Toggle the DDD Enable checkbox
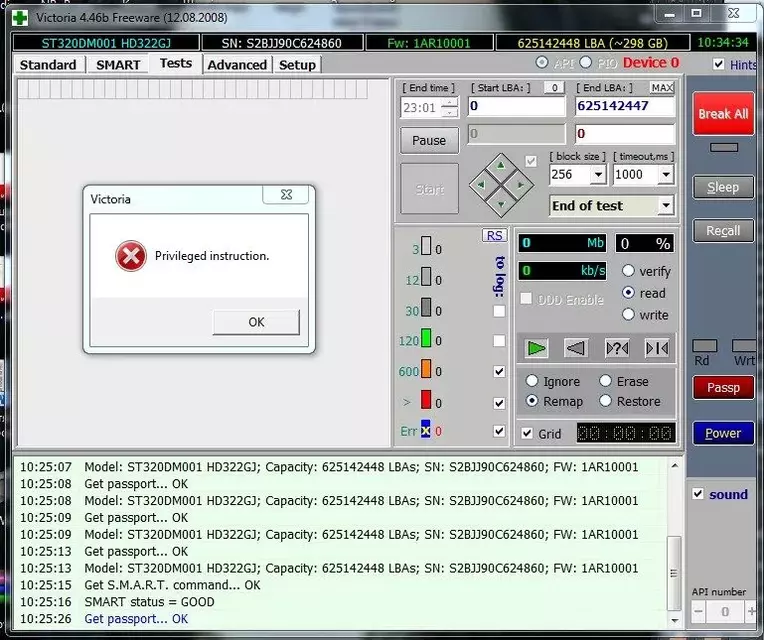764x640 pixels. (x=526, y=298)
